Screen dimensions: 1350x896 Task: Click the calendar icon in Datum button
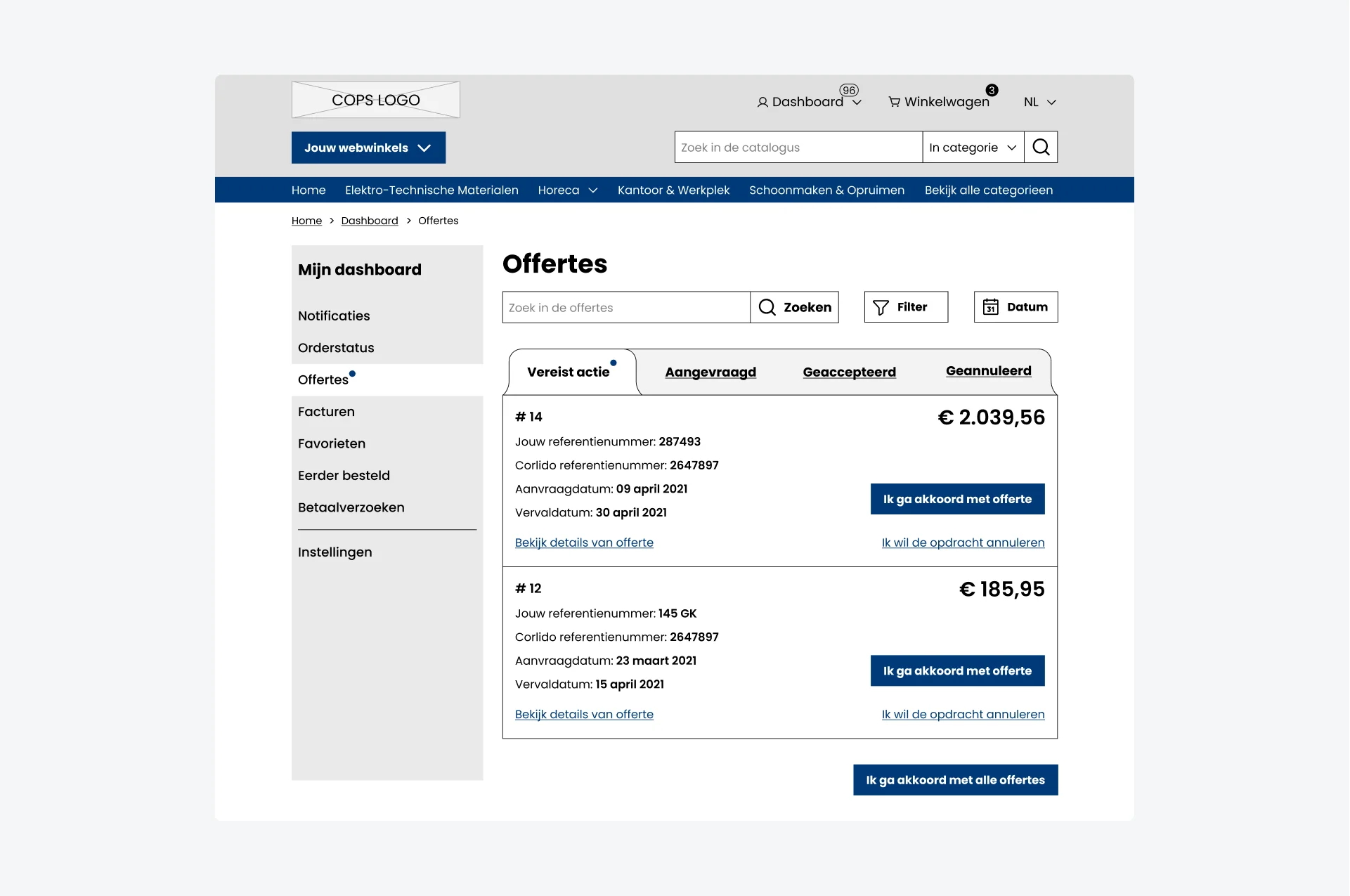[990, 307]
